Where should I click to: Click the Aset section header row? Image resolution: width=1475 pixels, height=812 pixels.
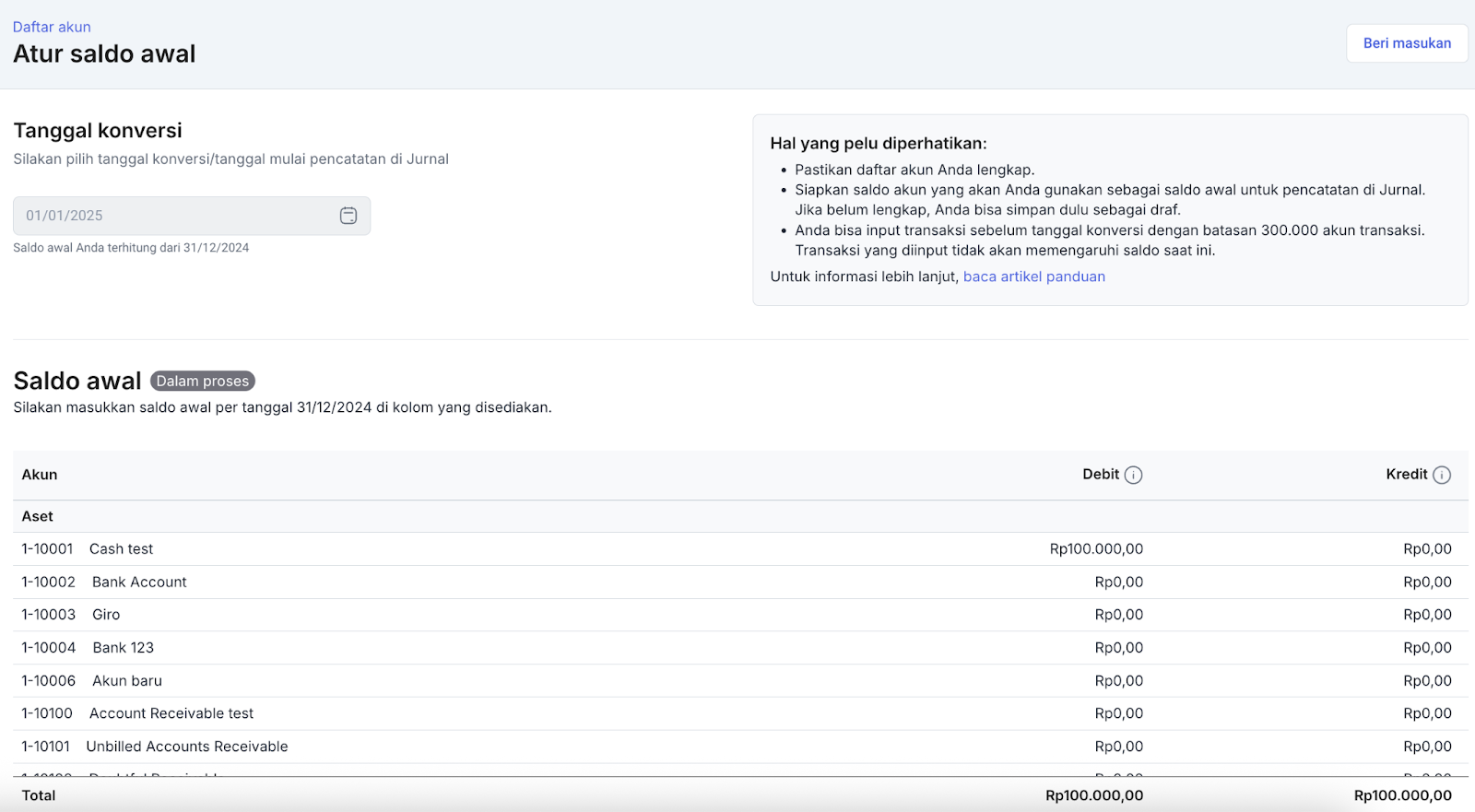point(38,517)
